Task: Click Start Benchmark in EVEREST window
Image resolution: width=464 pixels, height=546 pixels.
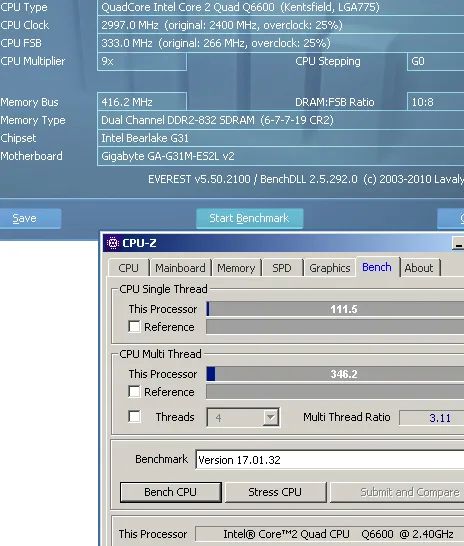Action: coord(249,218)
